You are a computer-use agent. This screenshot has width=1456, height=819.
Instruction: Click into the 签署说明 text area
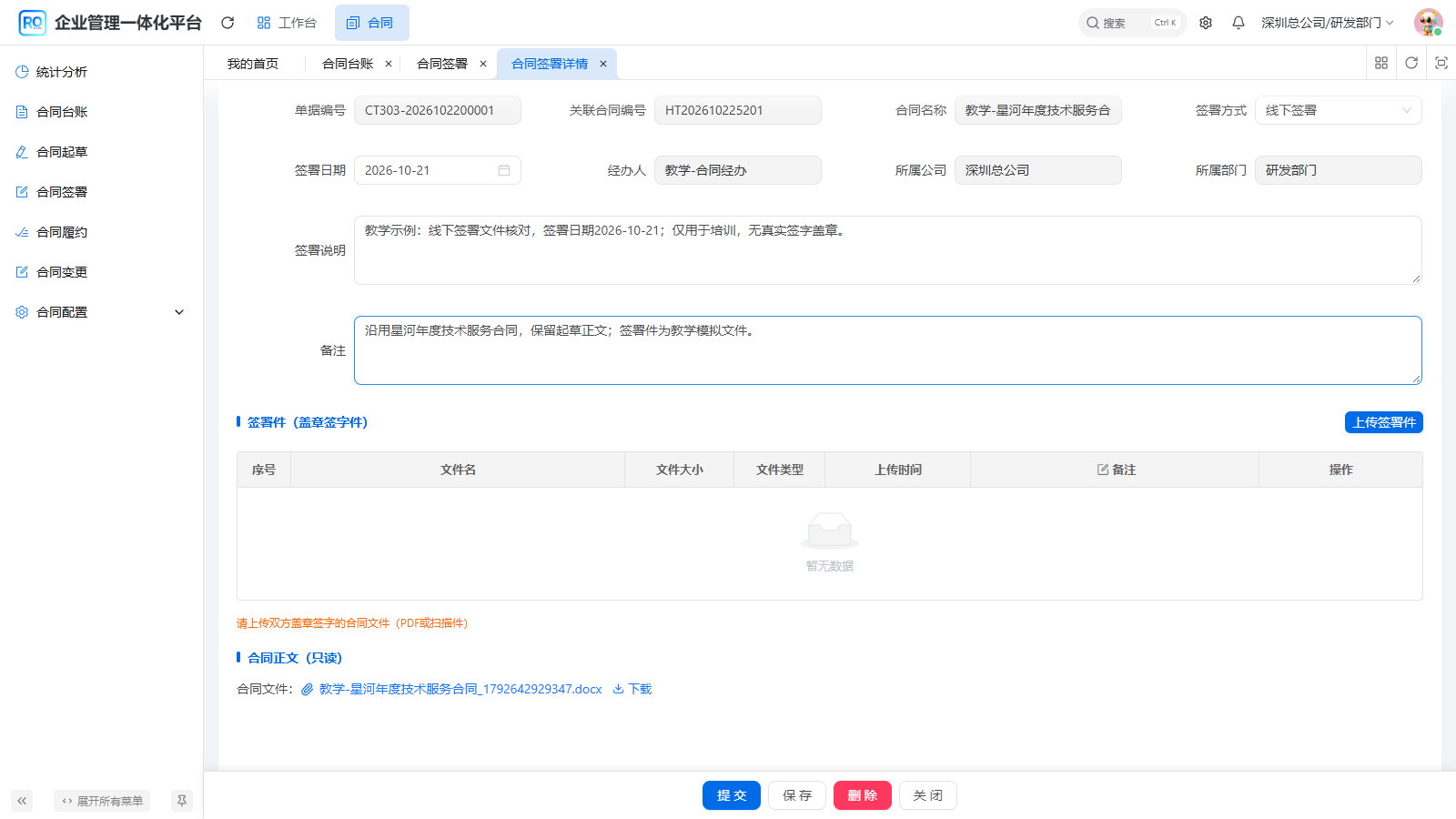point(887,250)
